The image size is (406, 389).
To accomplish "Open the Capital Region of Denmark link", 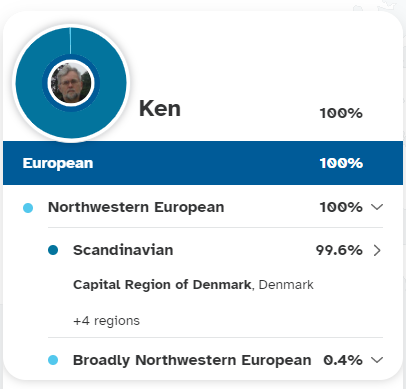I will pos(162,285).
